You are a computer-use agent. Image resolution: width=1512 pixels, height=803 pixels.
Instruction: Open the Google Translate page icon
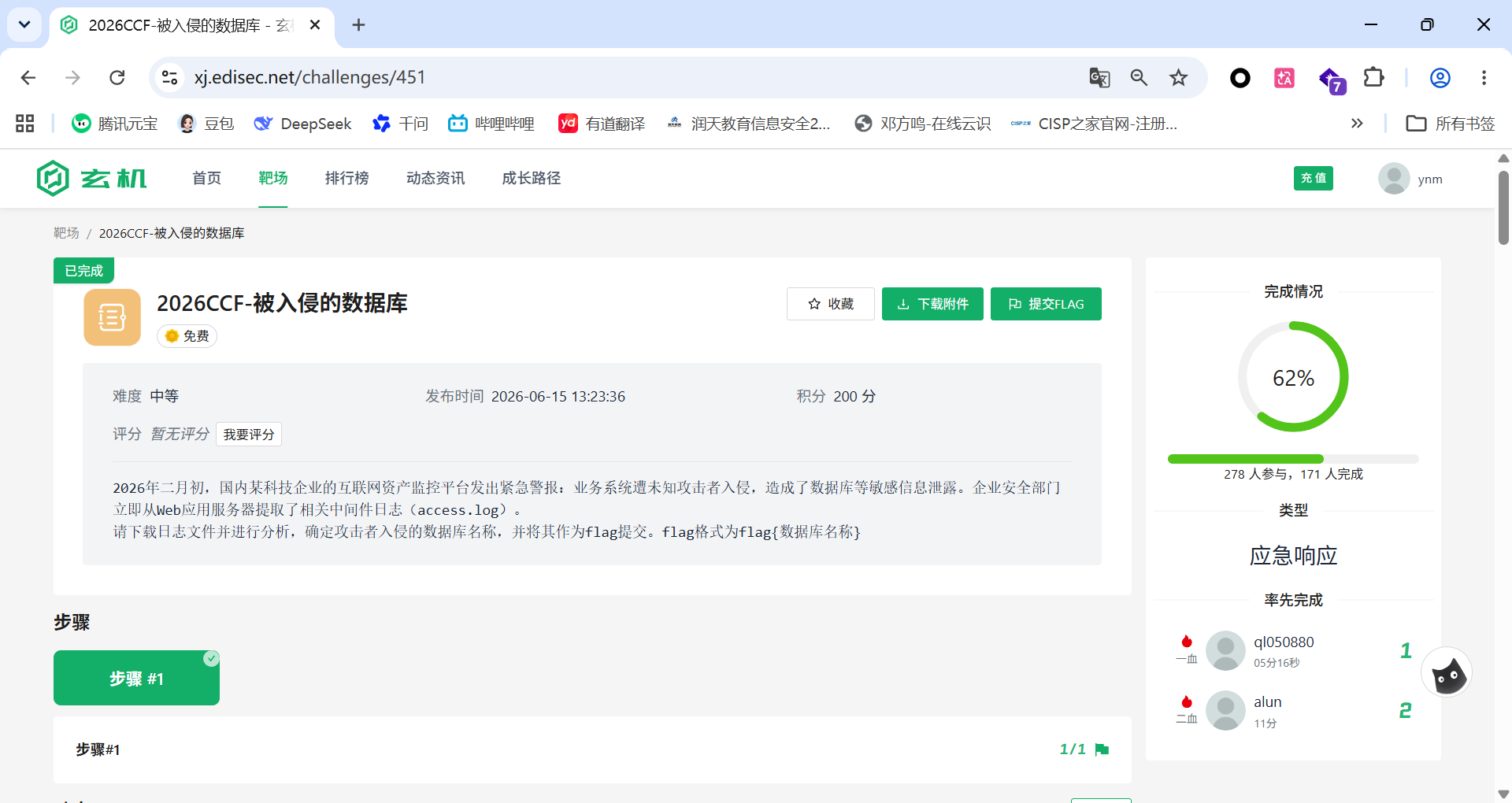tap(1099, 77)
